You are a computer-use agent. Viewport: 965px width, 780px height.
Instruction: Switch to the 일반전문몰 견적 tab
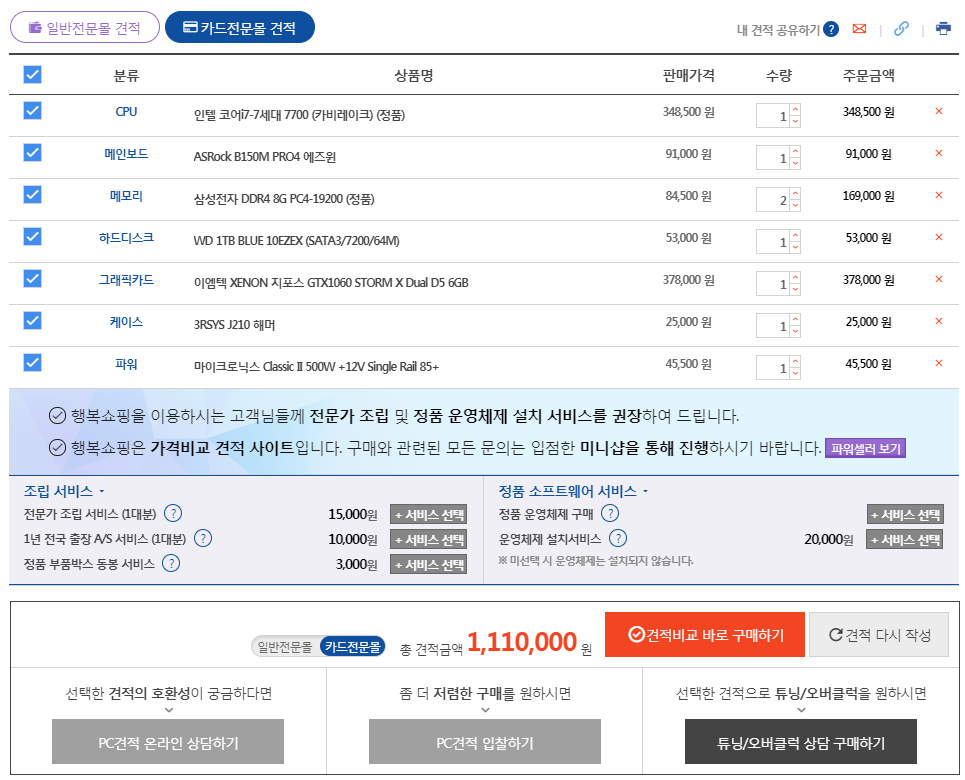pyautogui.click(x=85, y=28)
